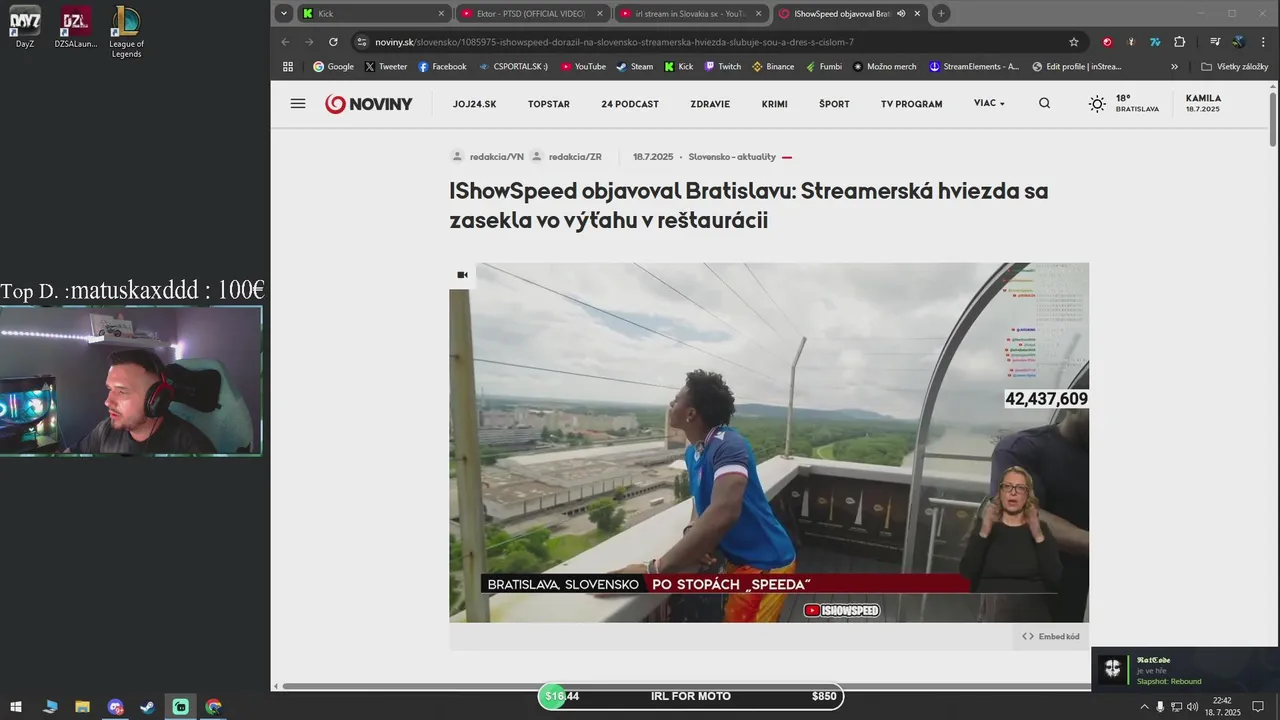
Task: Click the page's horizontal scrollbar
Action: (683, 686)
